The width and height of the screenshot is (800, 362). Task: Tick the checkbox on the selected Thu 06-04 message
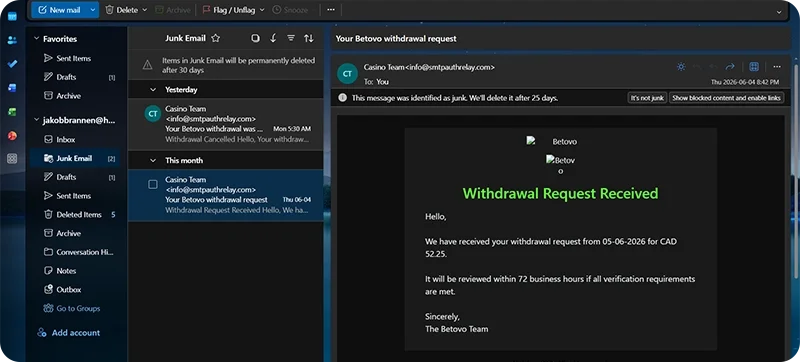[153, 185]
